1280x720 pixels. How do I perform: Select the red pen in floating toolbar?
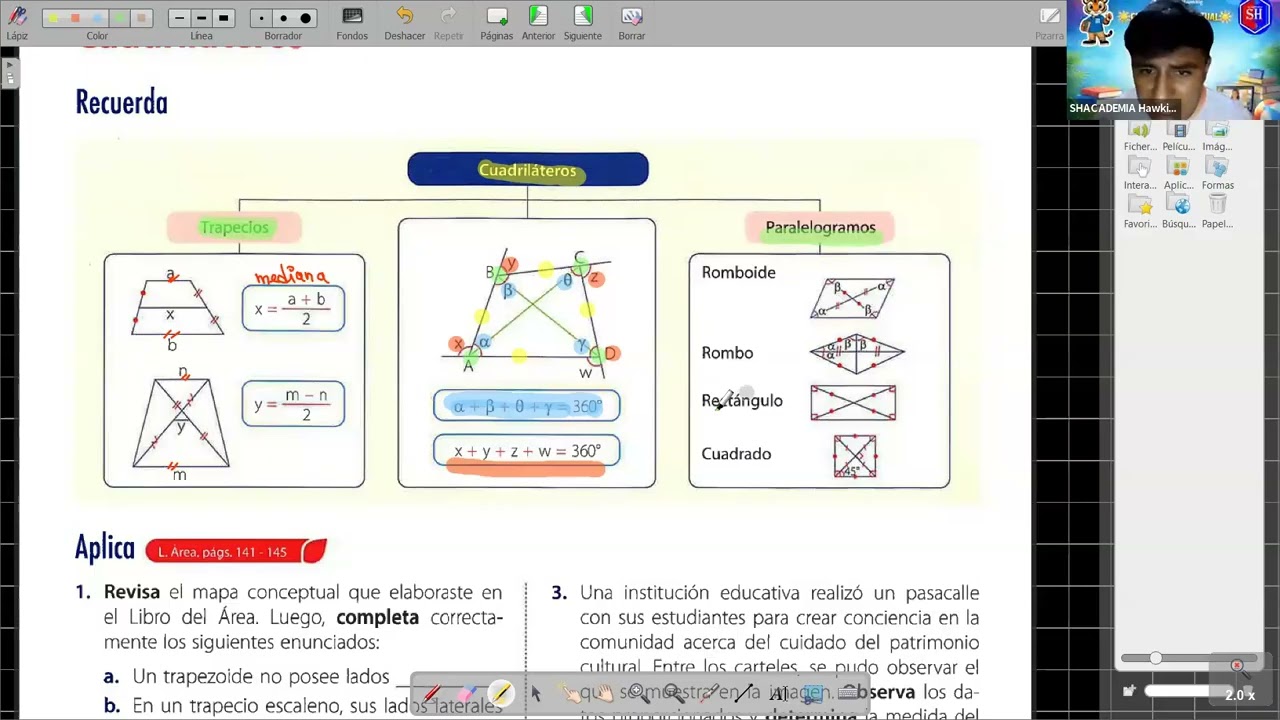[431, 693]
